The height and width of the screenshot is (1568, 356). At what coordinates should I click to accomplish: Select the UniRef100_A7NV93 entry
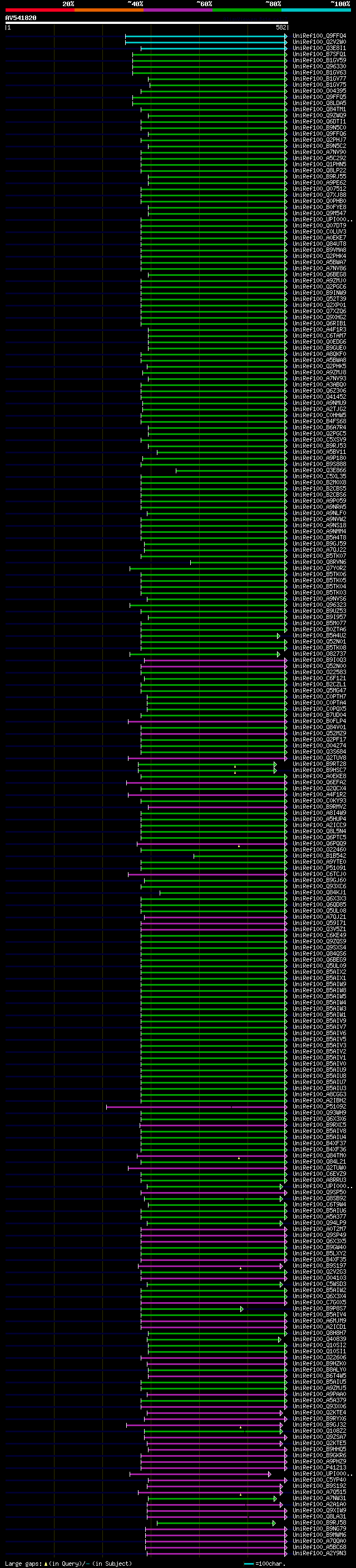(x=319, y=379)
